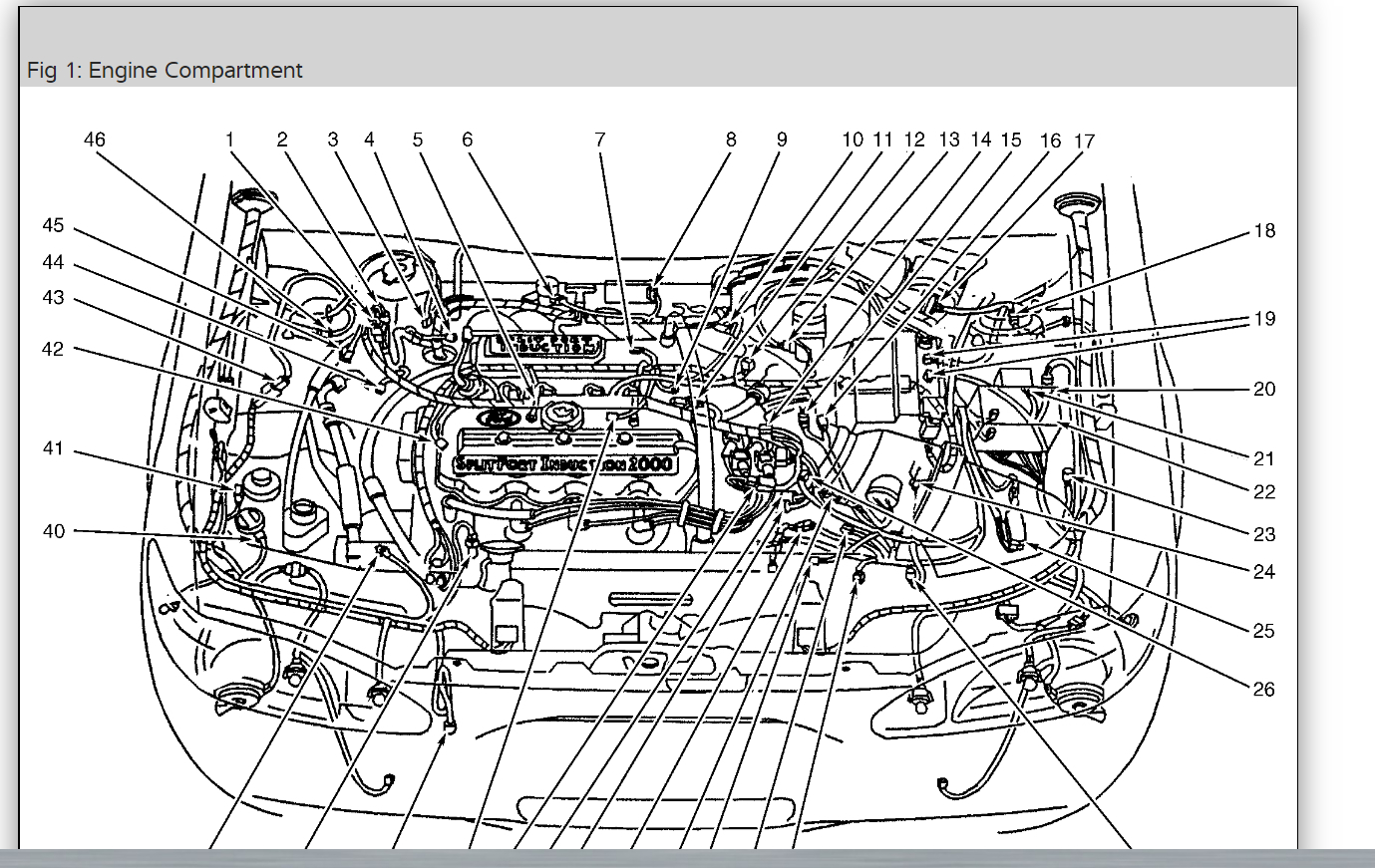Click callout number 9 label
Image resolution: width=1375 pixels, height=868 pixels.
(782, 140)
